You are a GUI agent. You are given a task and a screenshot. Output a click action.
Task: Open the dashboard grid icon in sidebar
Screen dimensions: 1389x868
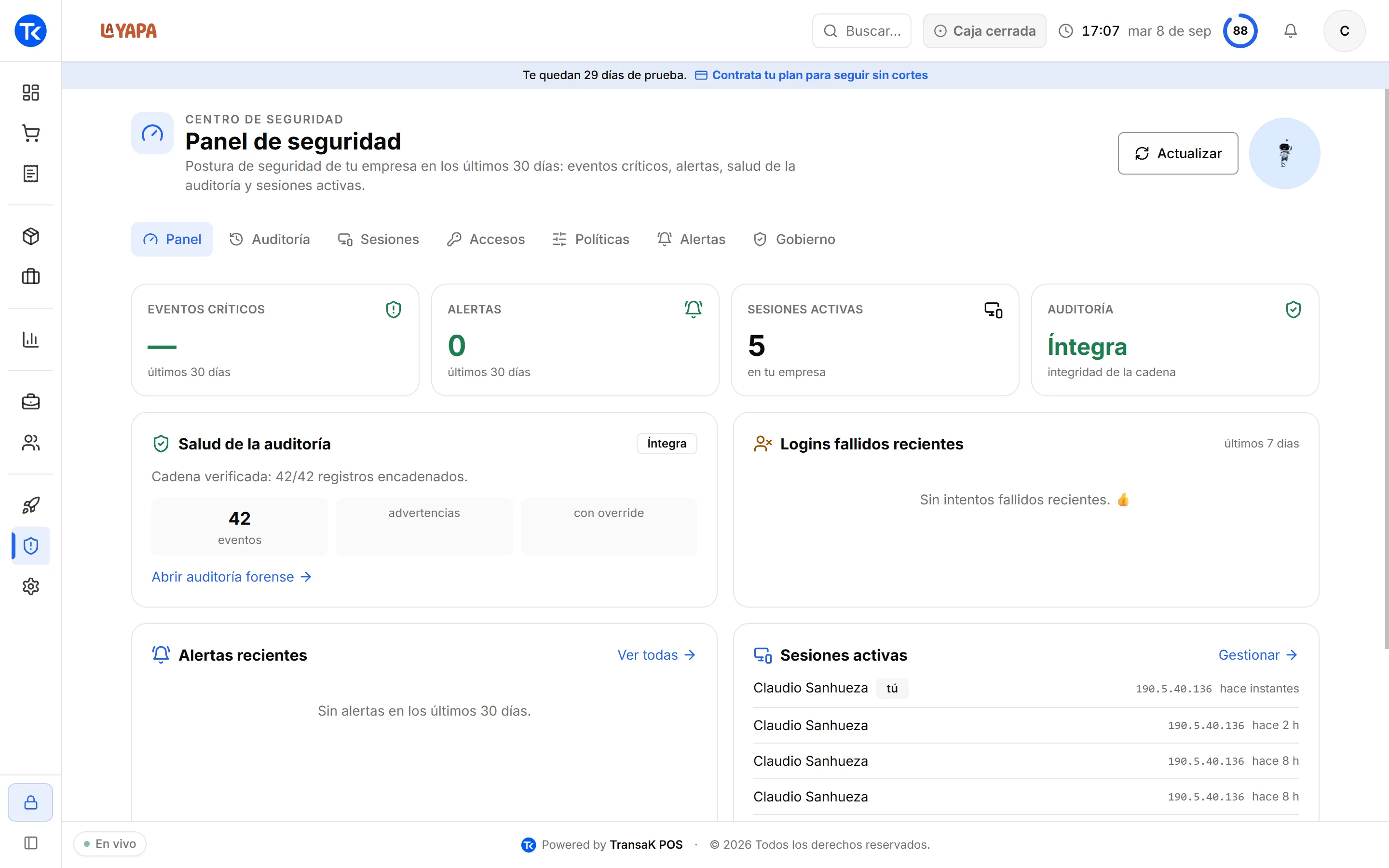30,93
